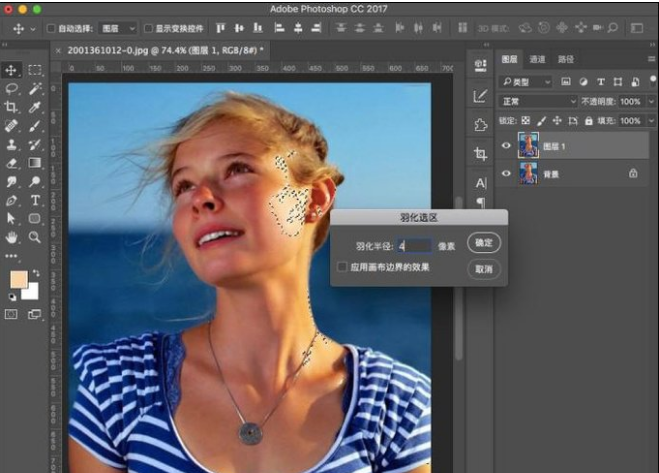The width and height of the screenshot is (659, 473).
Task: Select the Eraser tool
Action: pyautogui.click(x=12, y=163)
